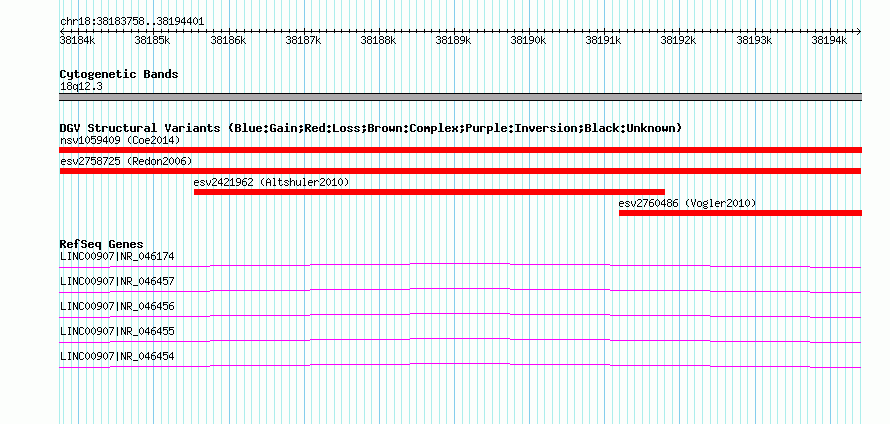Click the NR_046174 magenta transcript line

(x=460, y=265)
